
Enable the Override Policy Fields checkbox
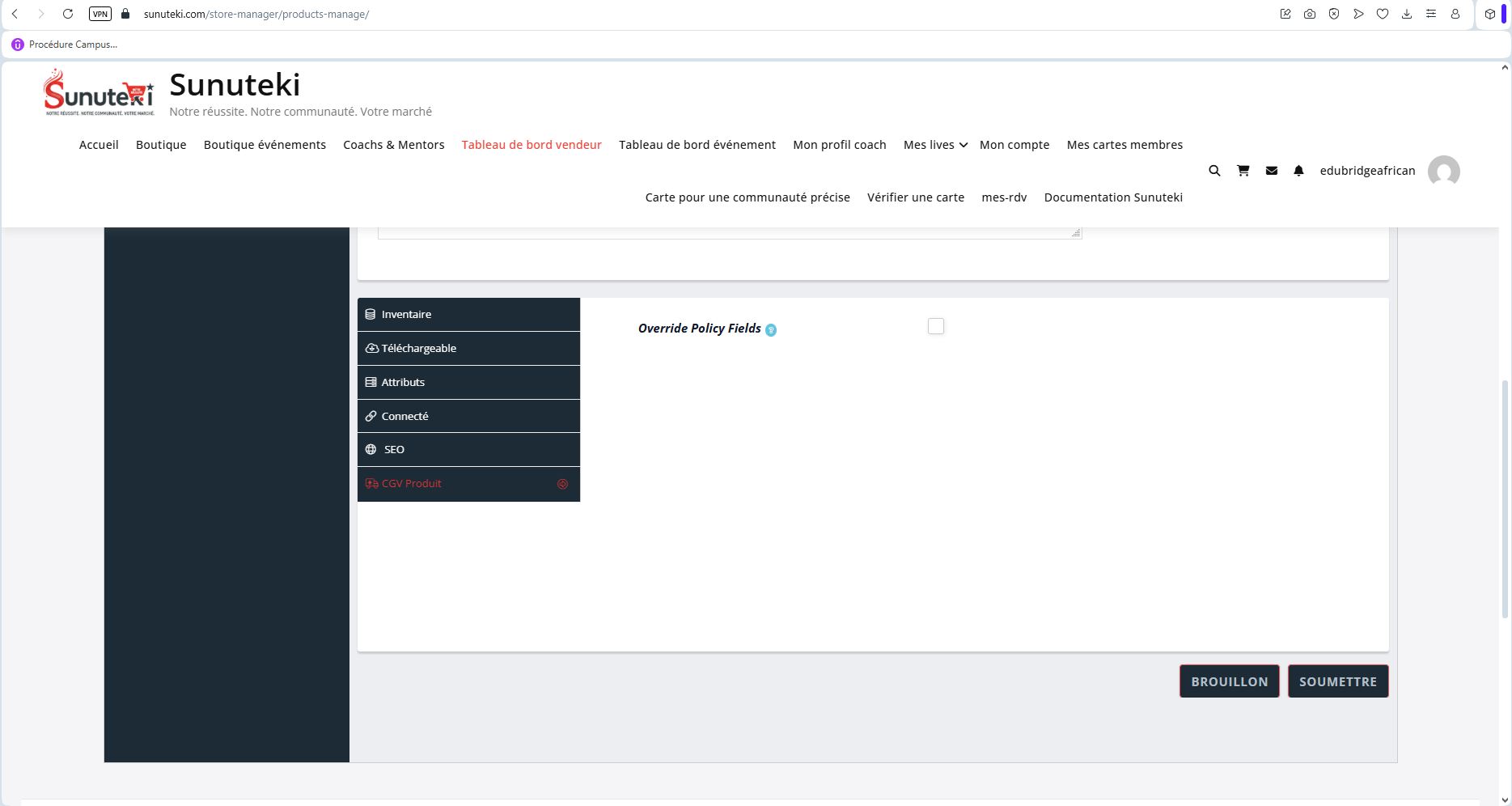click(936, 327)
